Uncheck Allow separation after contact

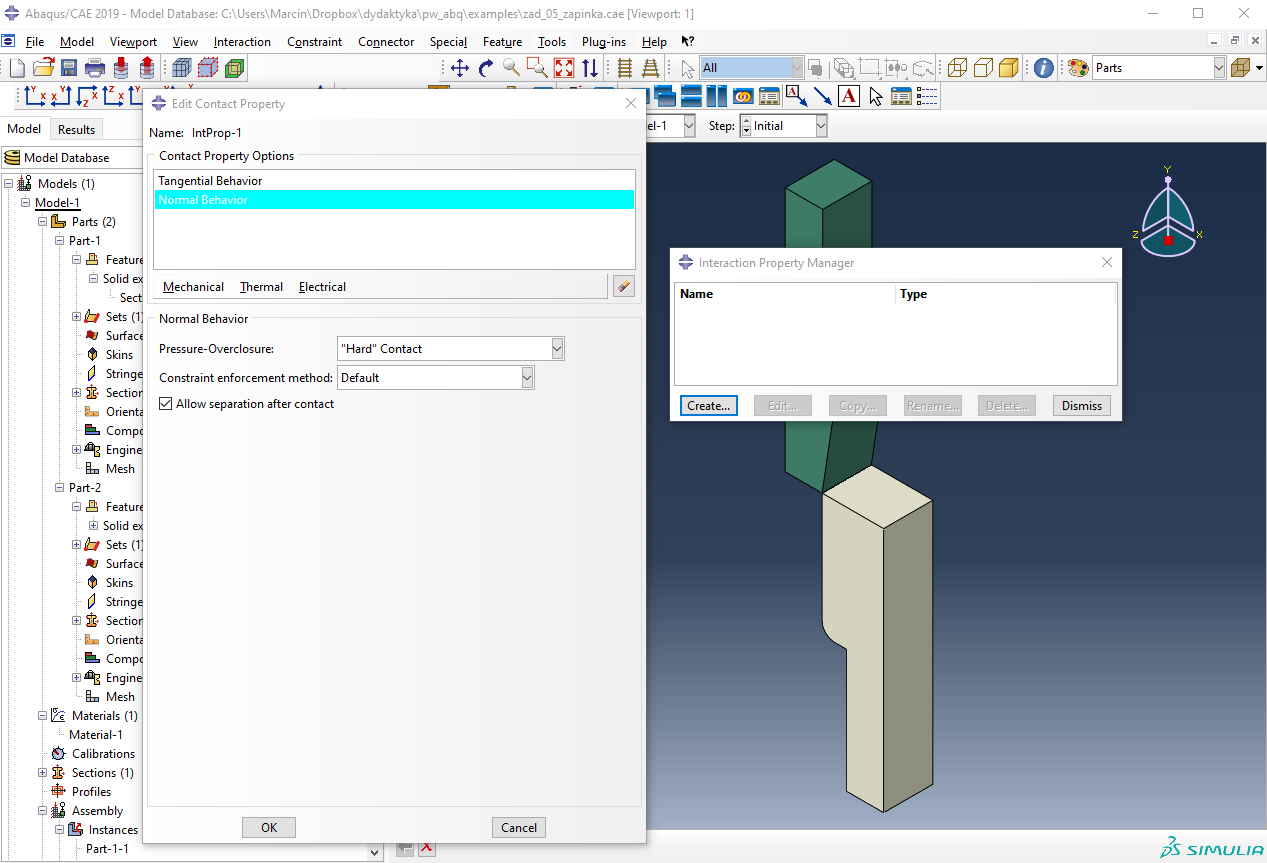point(166,404)
